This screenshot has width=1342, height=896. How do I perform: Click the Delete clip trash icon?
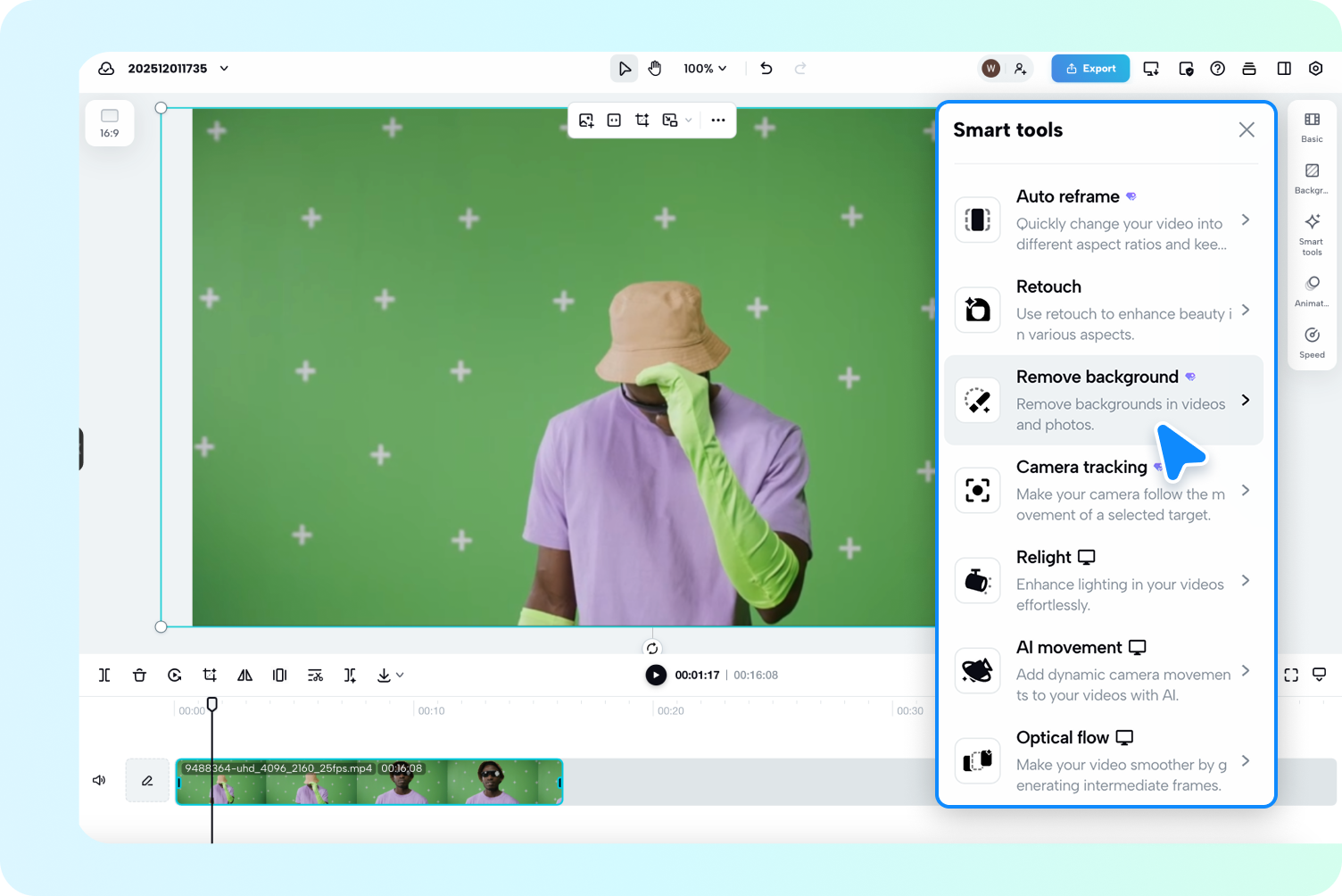point(139,676)
